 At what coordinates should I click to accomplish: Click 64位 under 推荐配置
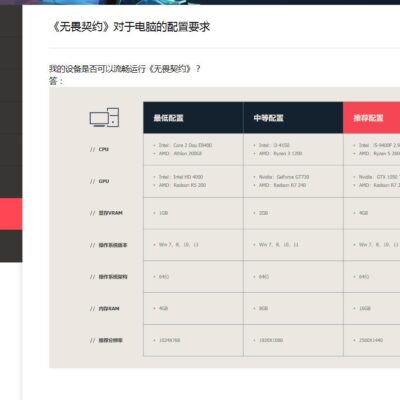364,277
